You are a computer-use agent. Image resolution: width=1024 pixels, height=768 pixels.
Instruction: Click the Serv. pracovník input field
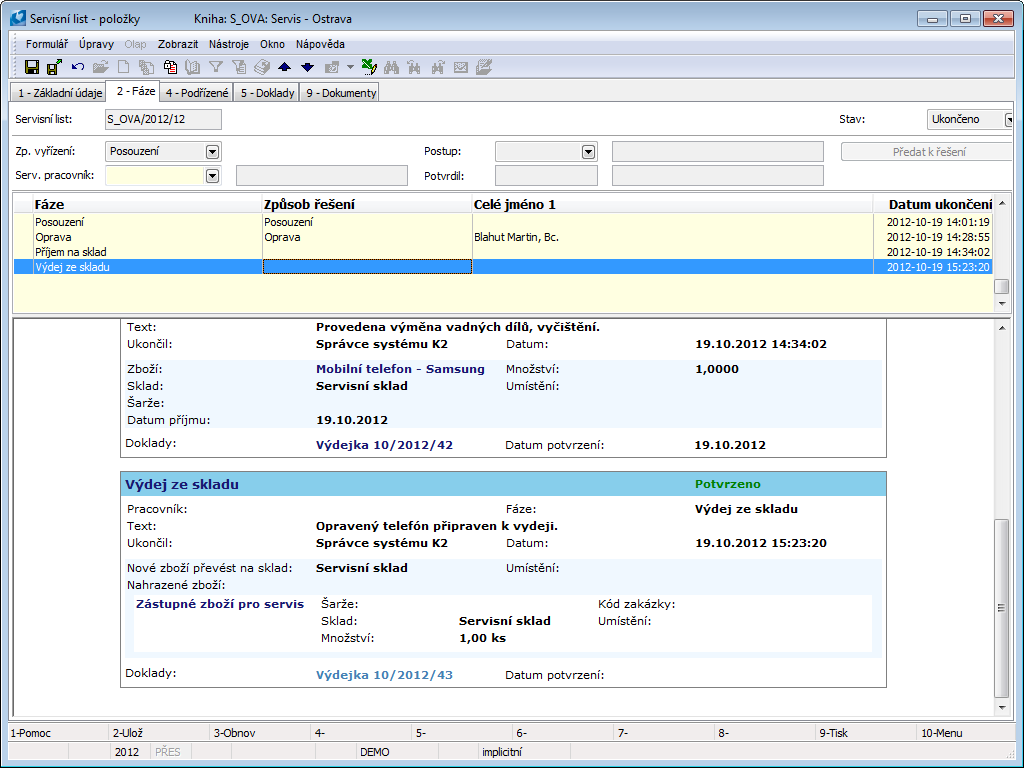(x=154, y=176)
